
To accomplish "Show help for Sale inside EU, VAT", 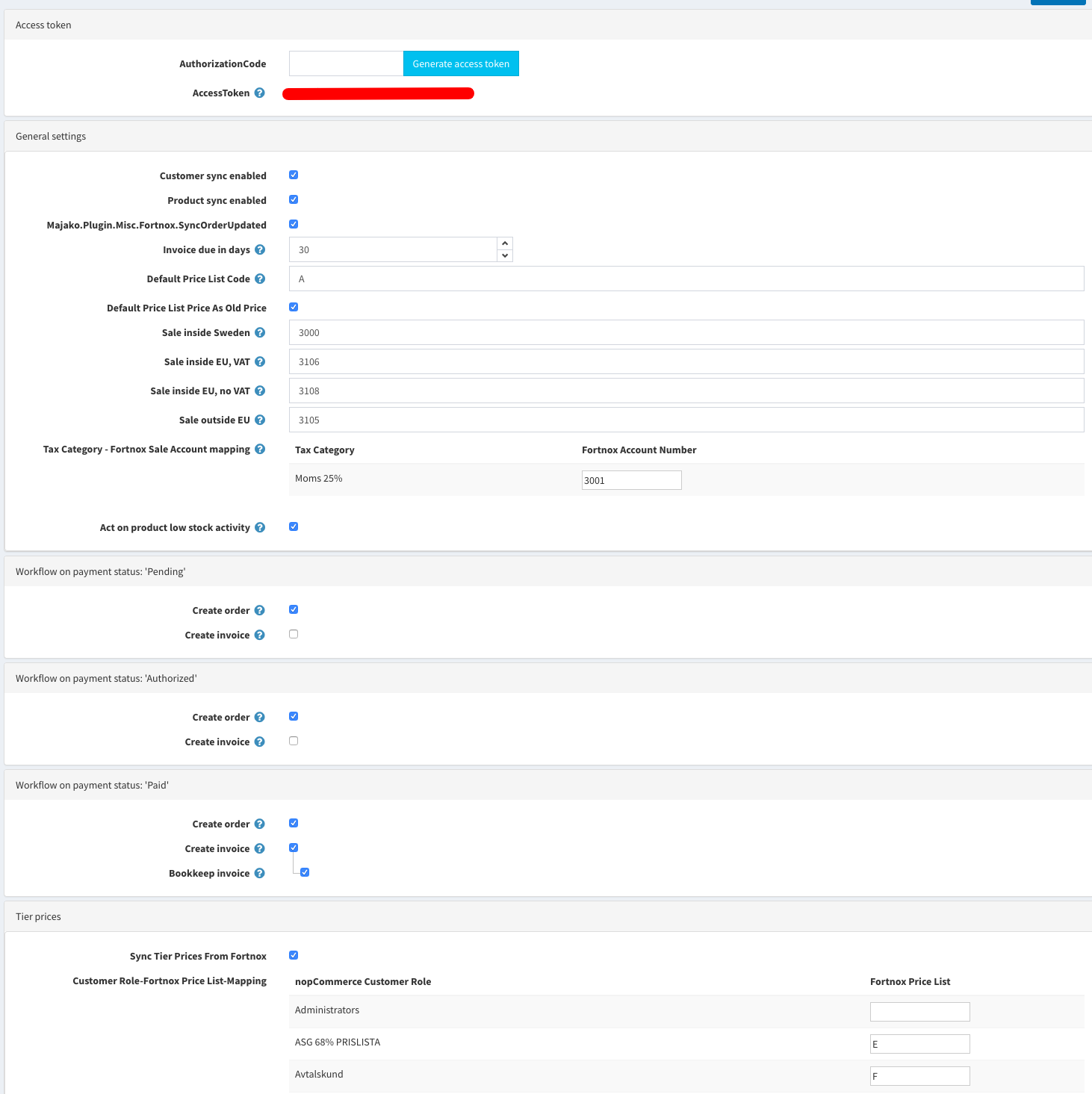I will pyautogui.click(x=260, y=361).
